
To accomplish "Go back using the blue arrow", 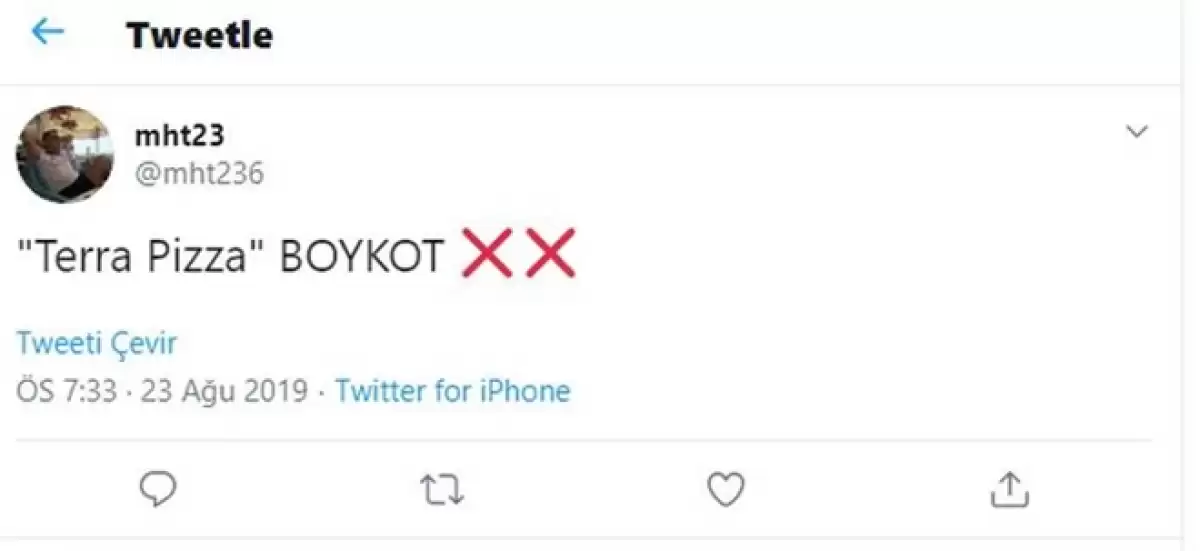I will [47, 33].
